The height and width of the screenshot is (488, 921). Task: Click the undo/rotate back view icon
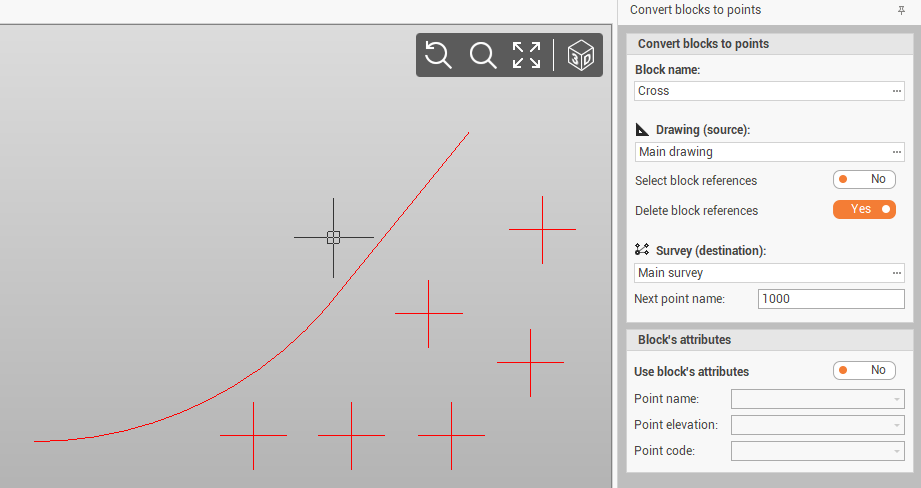pyautogui.click(x=438, y=55)
